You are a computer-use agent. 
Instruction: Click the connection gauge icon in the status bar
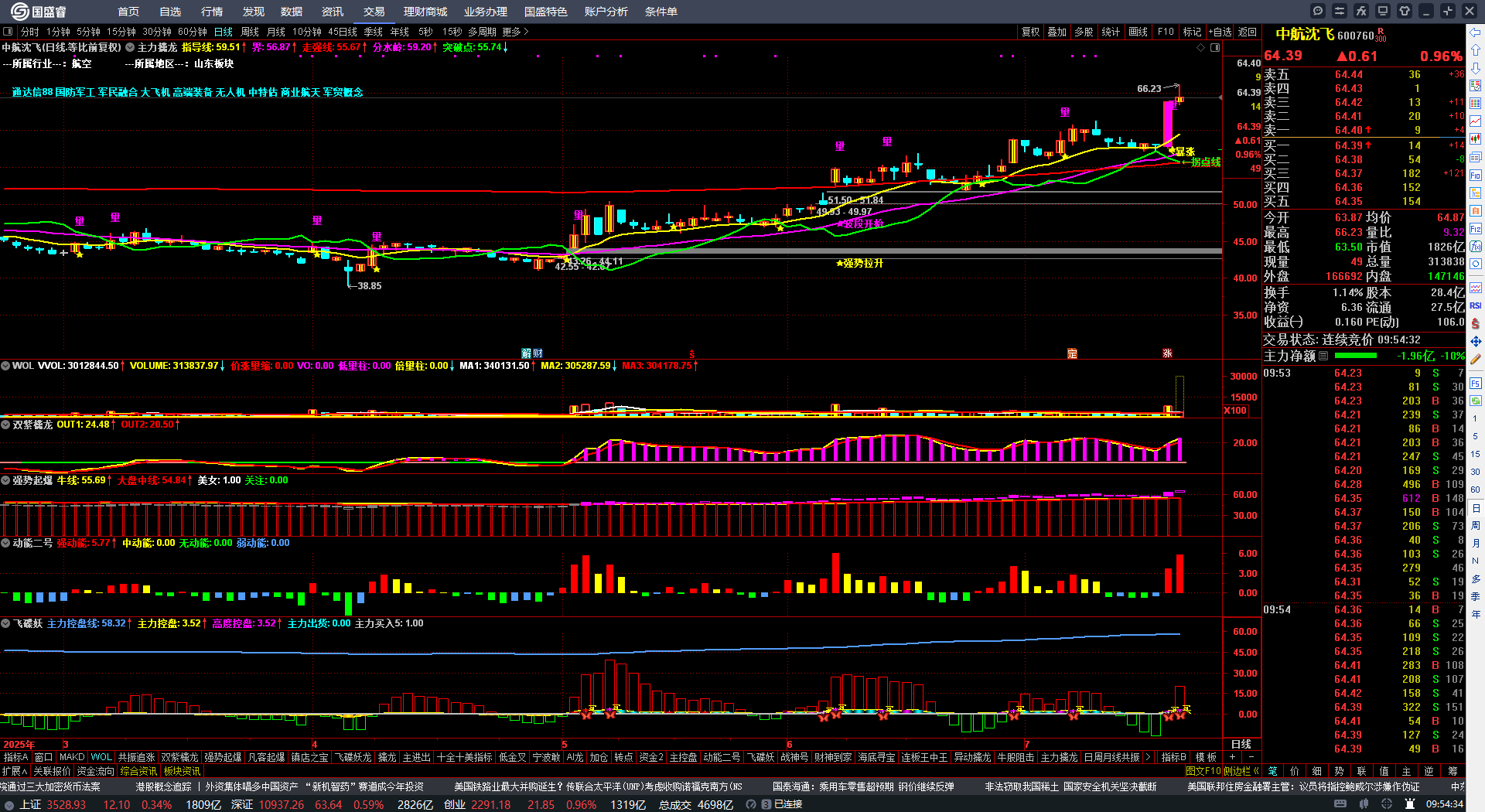coord(751,804)
